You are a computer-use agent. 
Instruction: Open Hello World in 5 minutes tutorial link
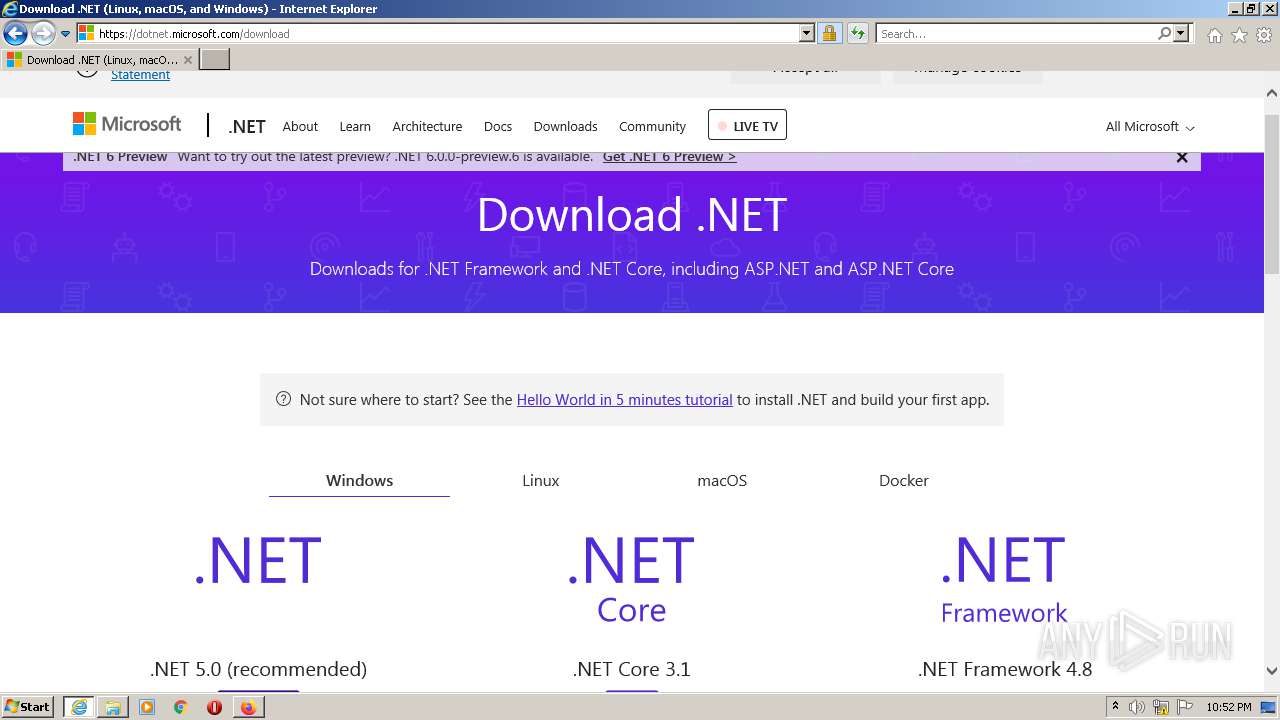624,400
